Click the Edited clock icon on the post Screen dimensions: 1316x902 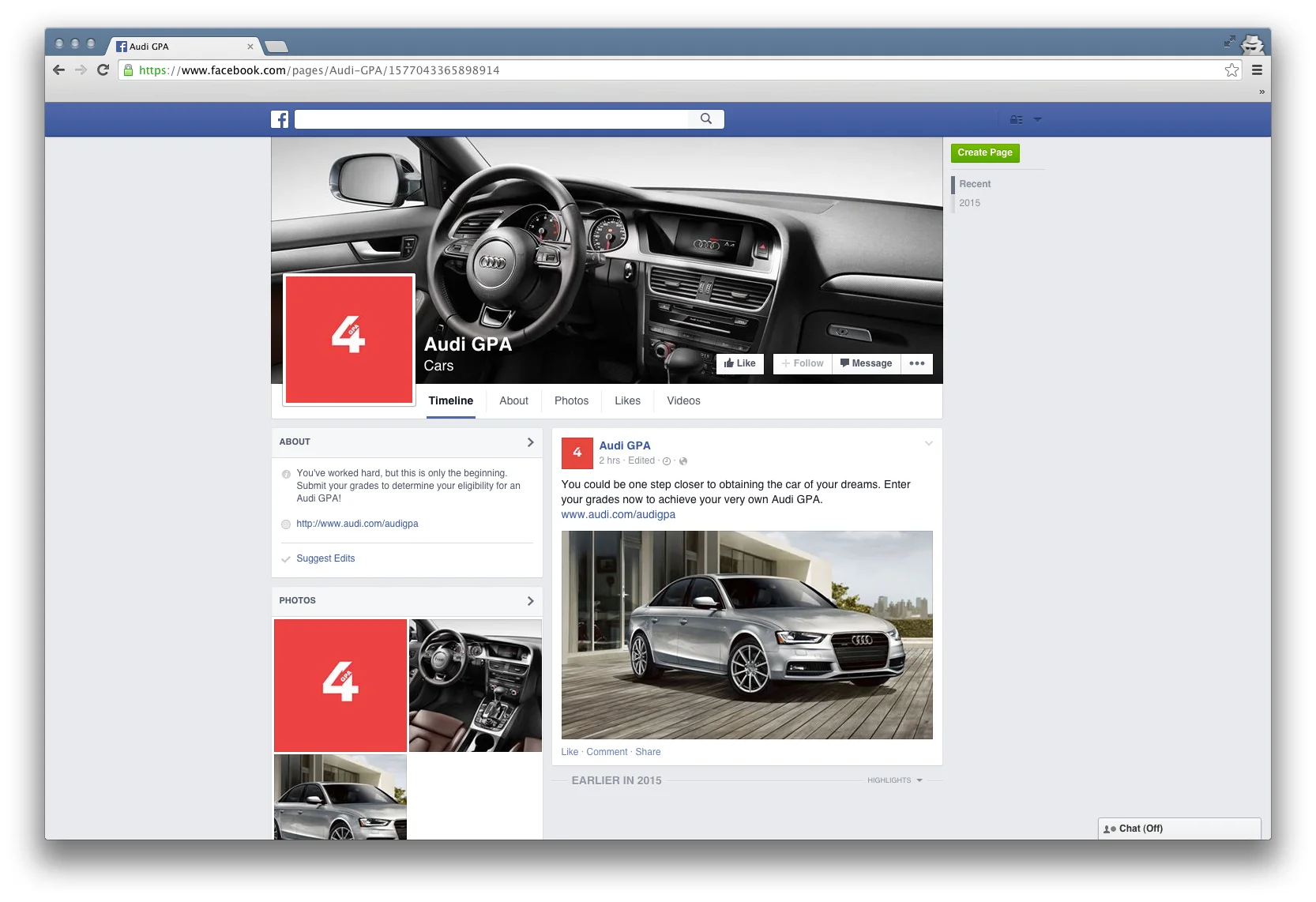tap(667, 461)
